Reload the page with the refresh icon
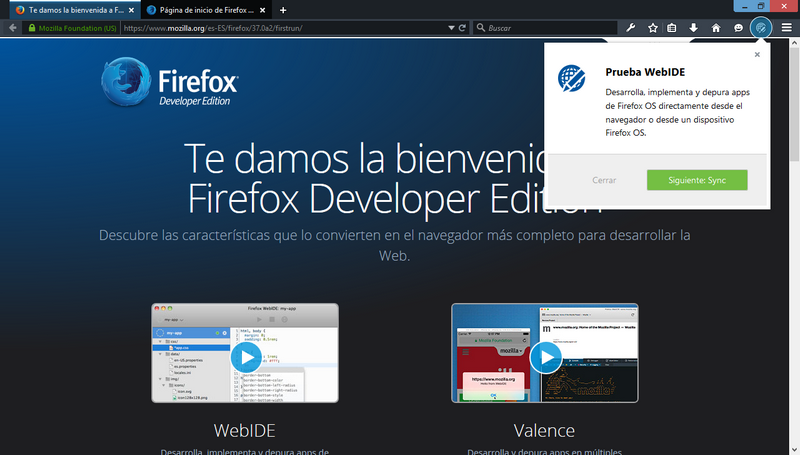 (x=462, y=28)
